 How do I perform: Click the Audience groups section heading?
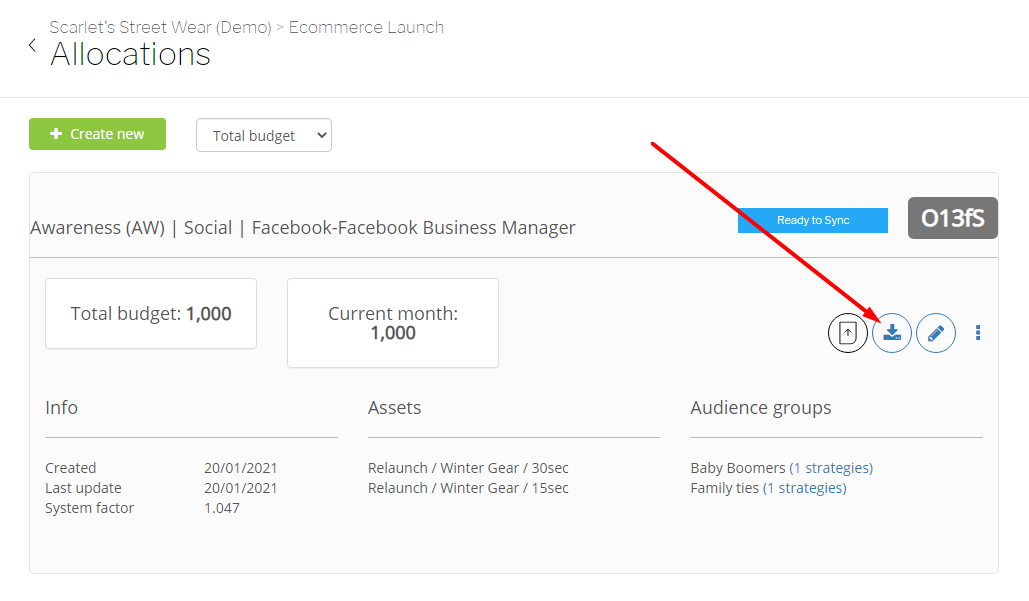point(760,408)
